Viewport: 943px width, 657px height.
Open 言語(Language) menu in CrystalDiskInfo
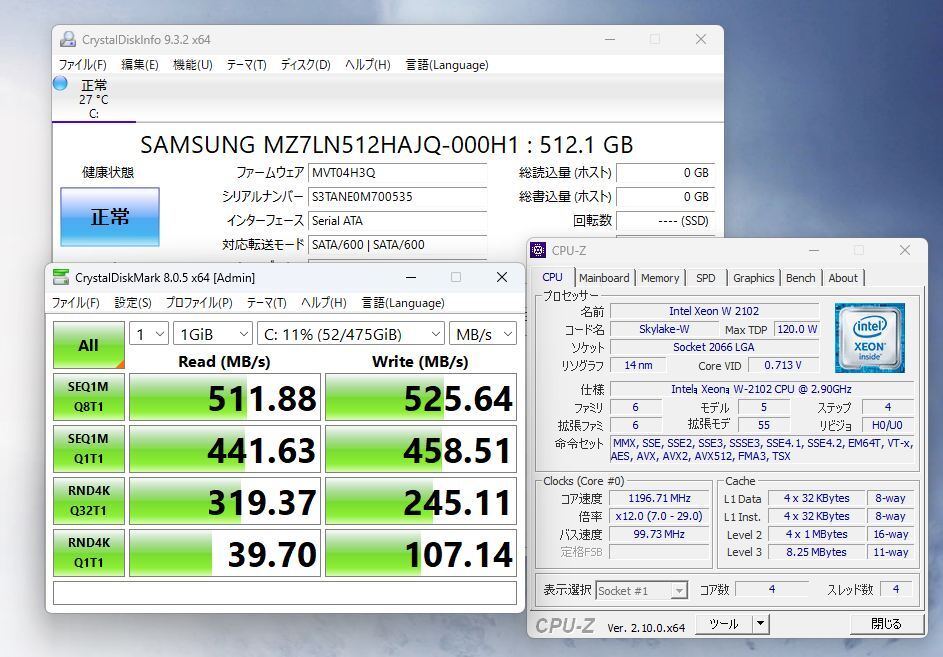tap(447, 64)
